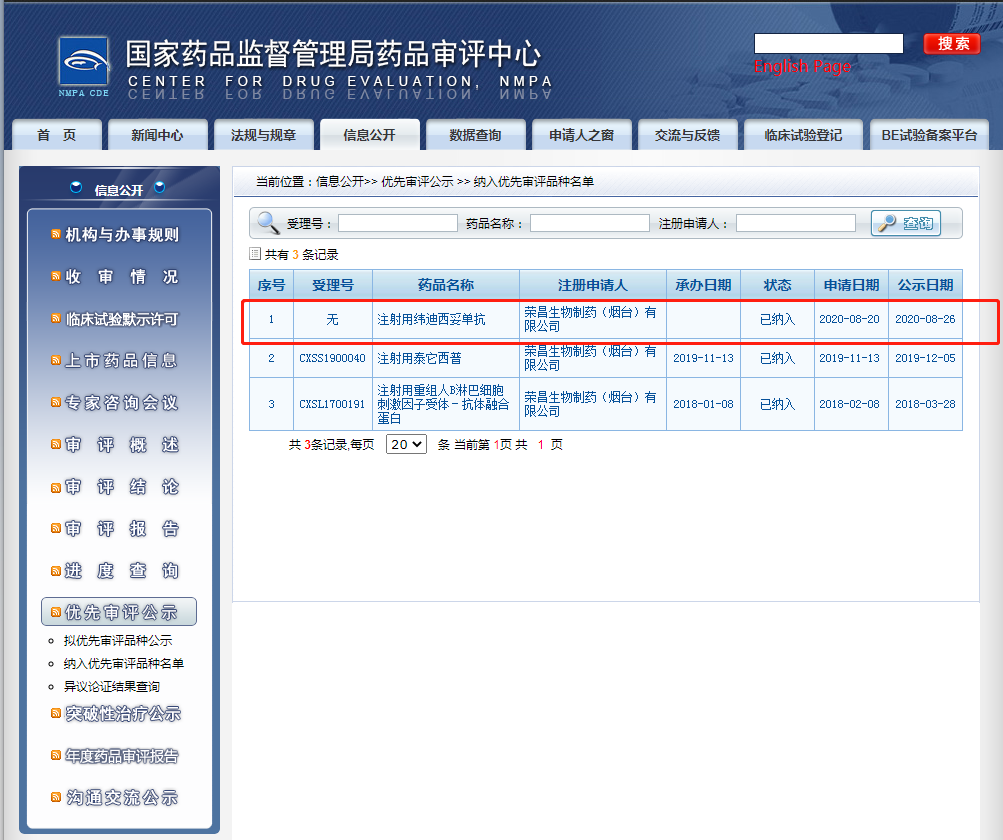Image resolution: width=1003 pixels, height=840 pixels.
Task: Click the 受理号 input field
Action: click(398, 223)
